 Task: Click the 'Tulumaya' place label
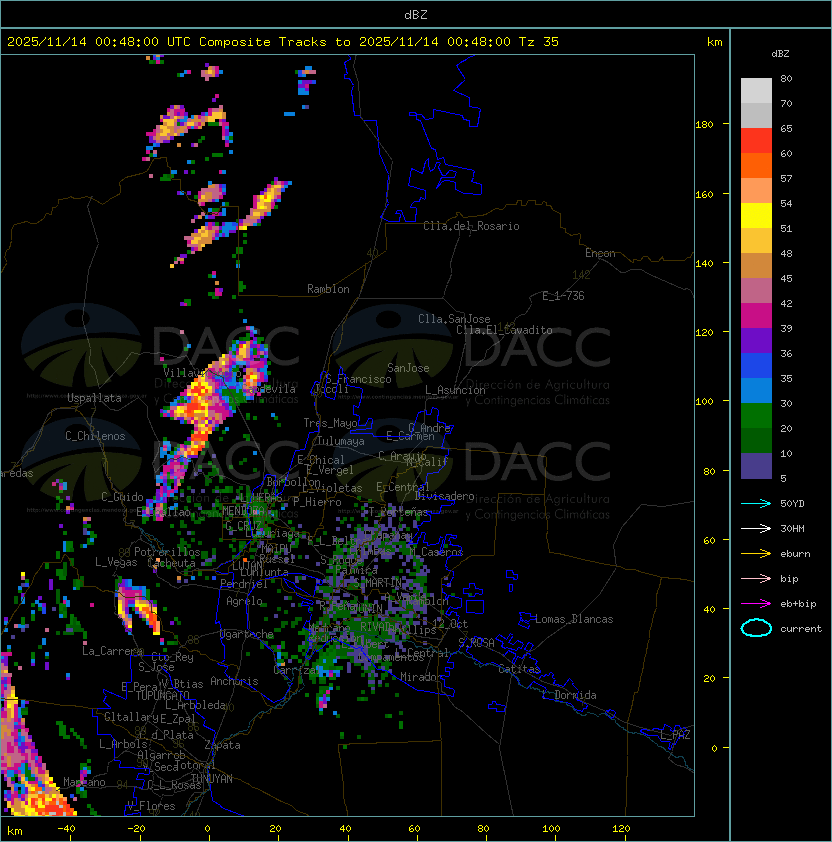[341, 441]
